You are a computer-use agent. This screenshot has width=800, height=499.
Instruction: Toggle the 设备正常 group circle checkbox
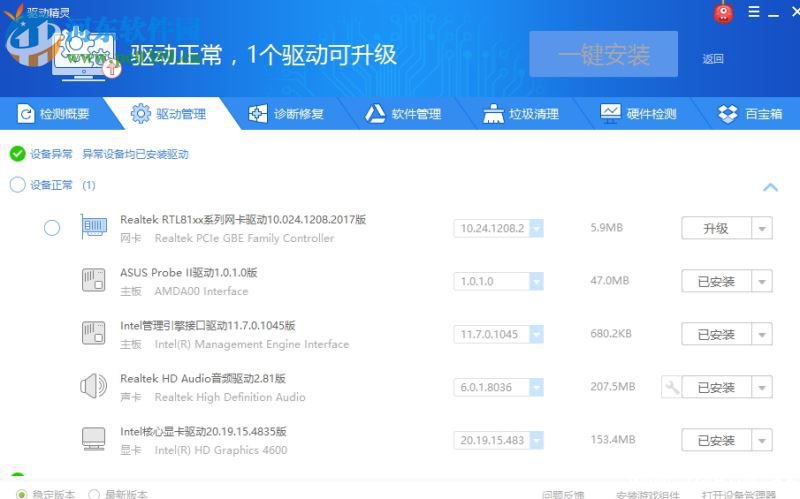click(x=17, y=185)
